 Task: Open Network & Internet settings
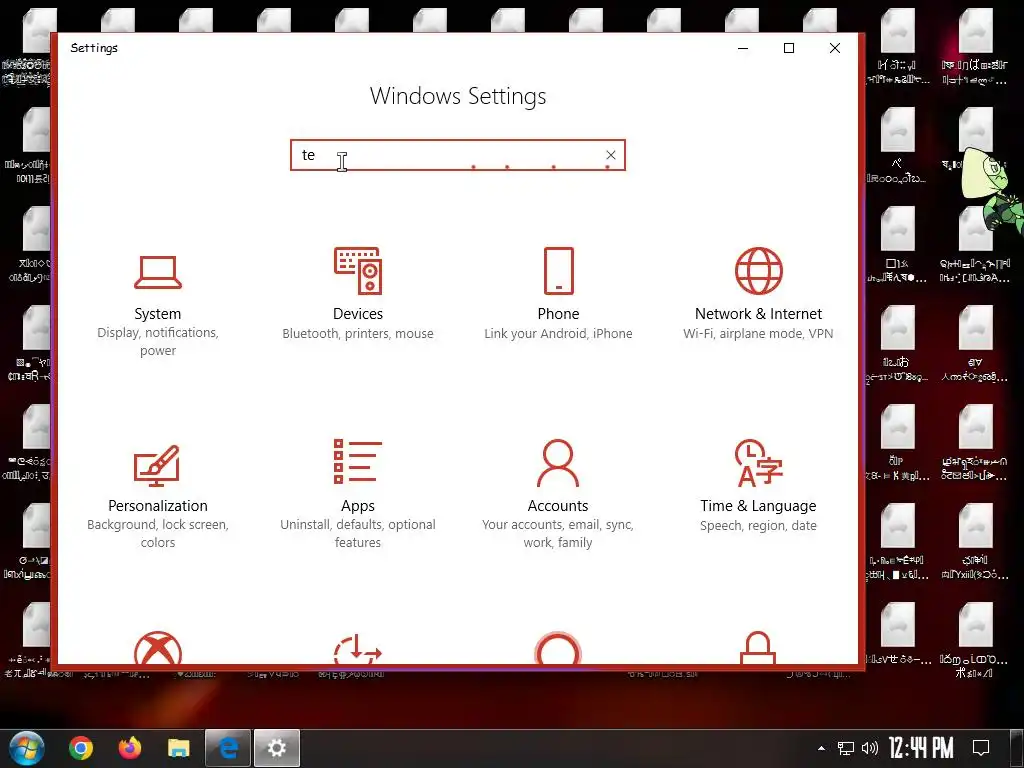758,295
